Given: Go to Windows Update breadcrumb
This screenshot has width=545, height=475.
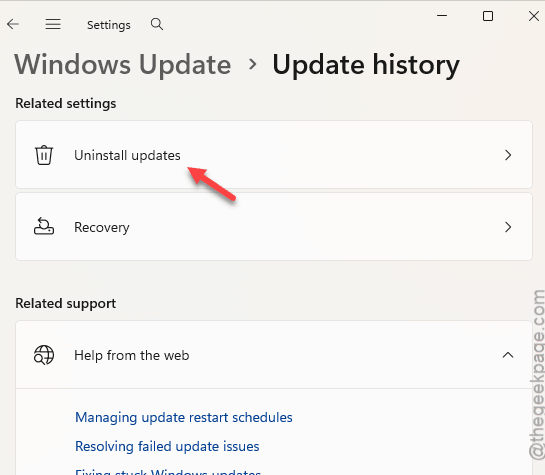Looking at the screenshot, I should click(x=123, y=64).
